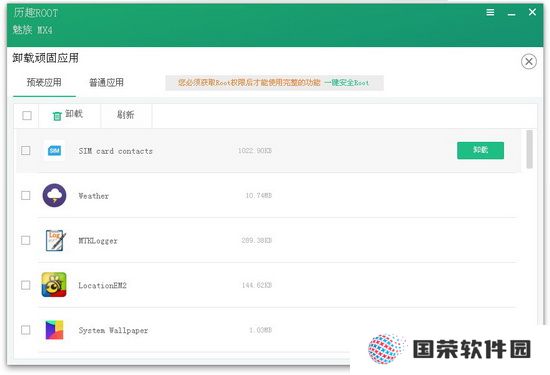
Task: Switch to the 普通应用 tab
Action: click(x=106, y=83)
